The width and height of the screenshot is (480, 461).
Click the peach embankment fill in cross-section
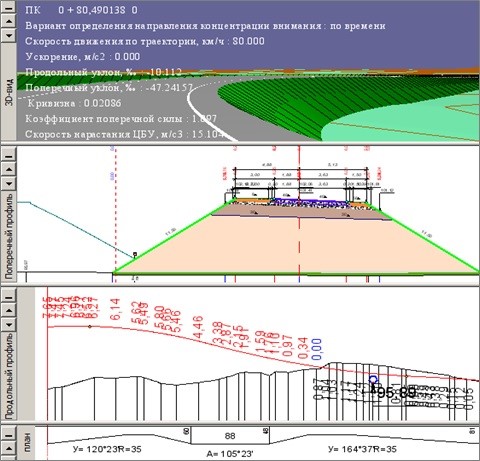pos(297,247)
